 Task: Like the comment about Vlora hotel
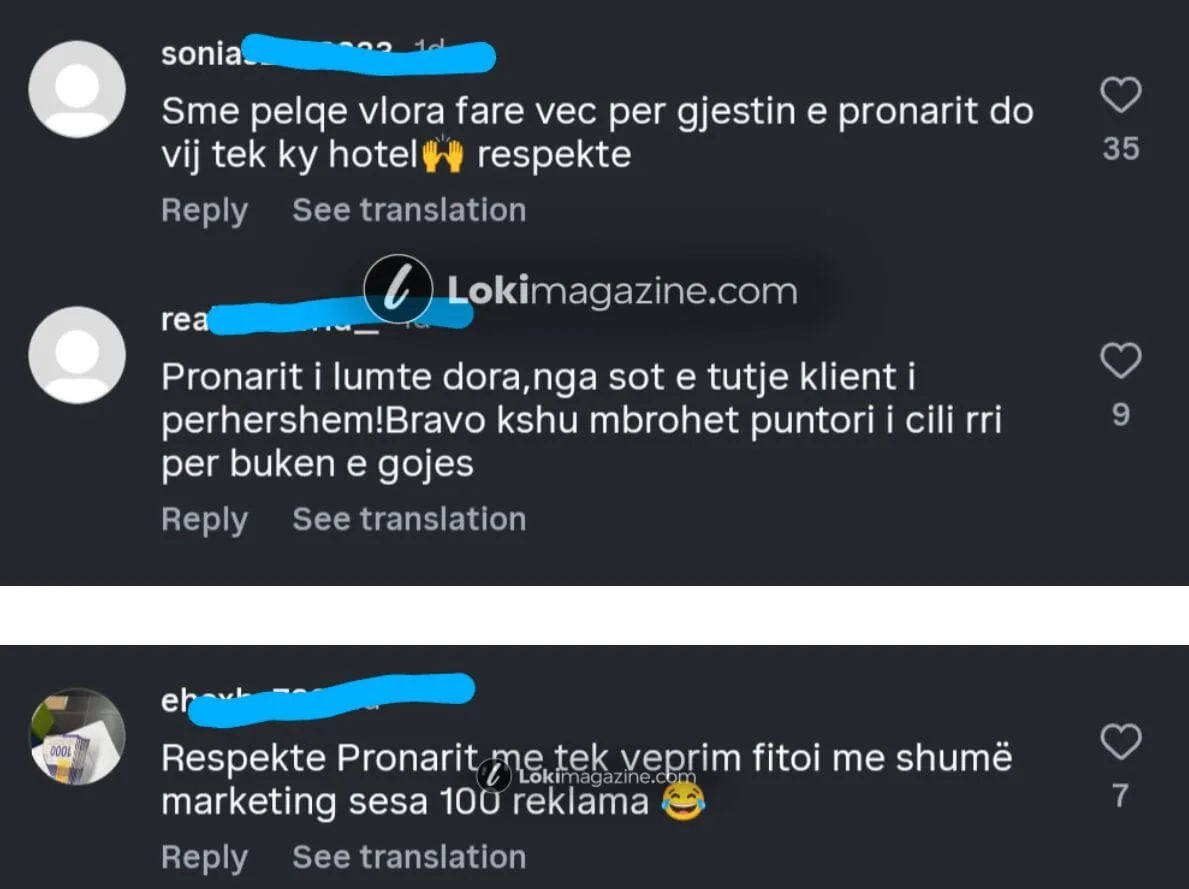(1120, 96)
